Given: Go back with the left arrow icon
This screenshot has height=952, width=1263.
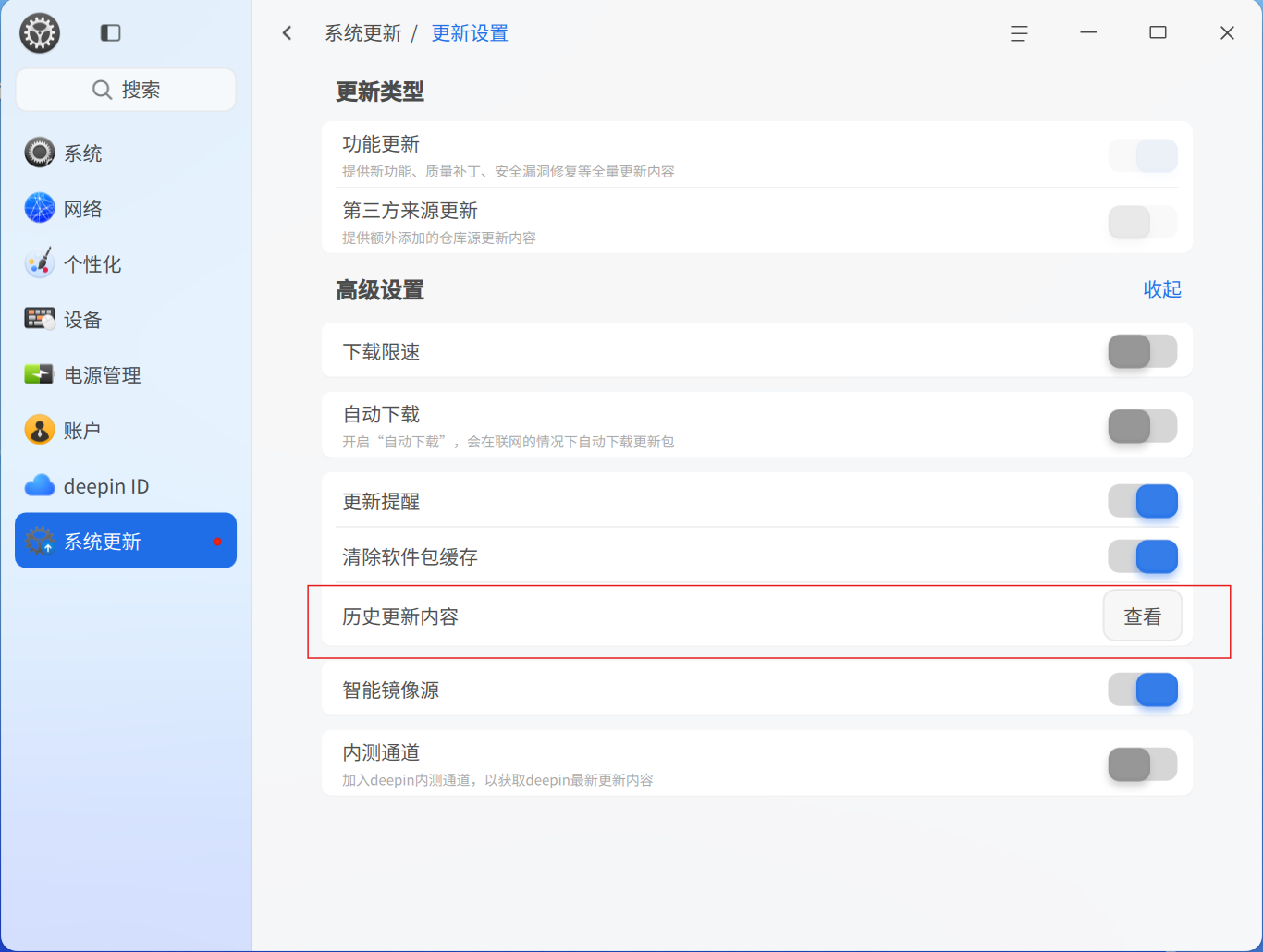Looking at the screenshot, I should coord(288,33).
